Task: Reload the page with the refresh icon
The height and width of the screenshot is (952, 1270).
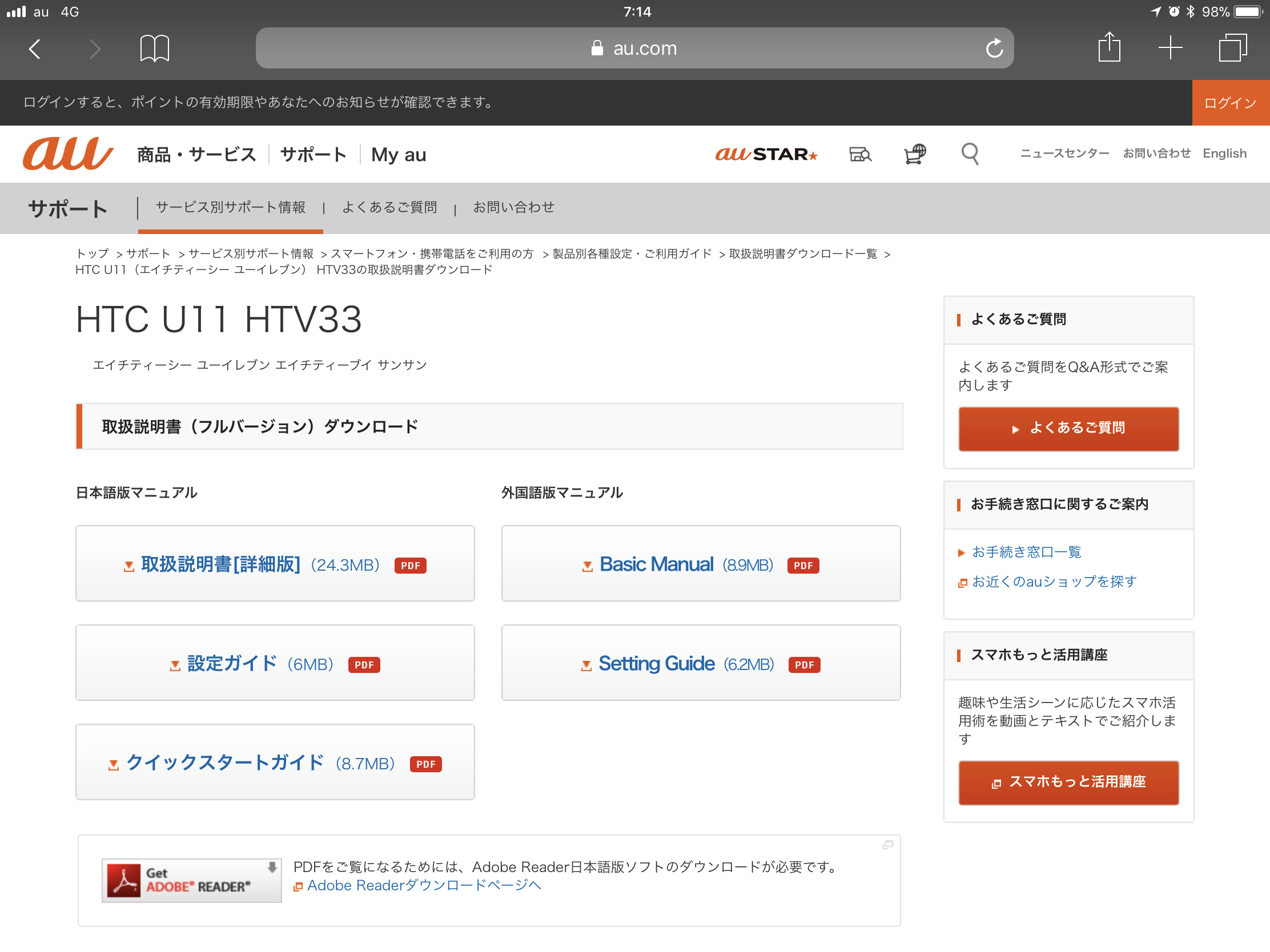Action: click(x=994, y=48)
